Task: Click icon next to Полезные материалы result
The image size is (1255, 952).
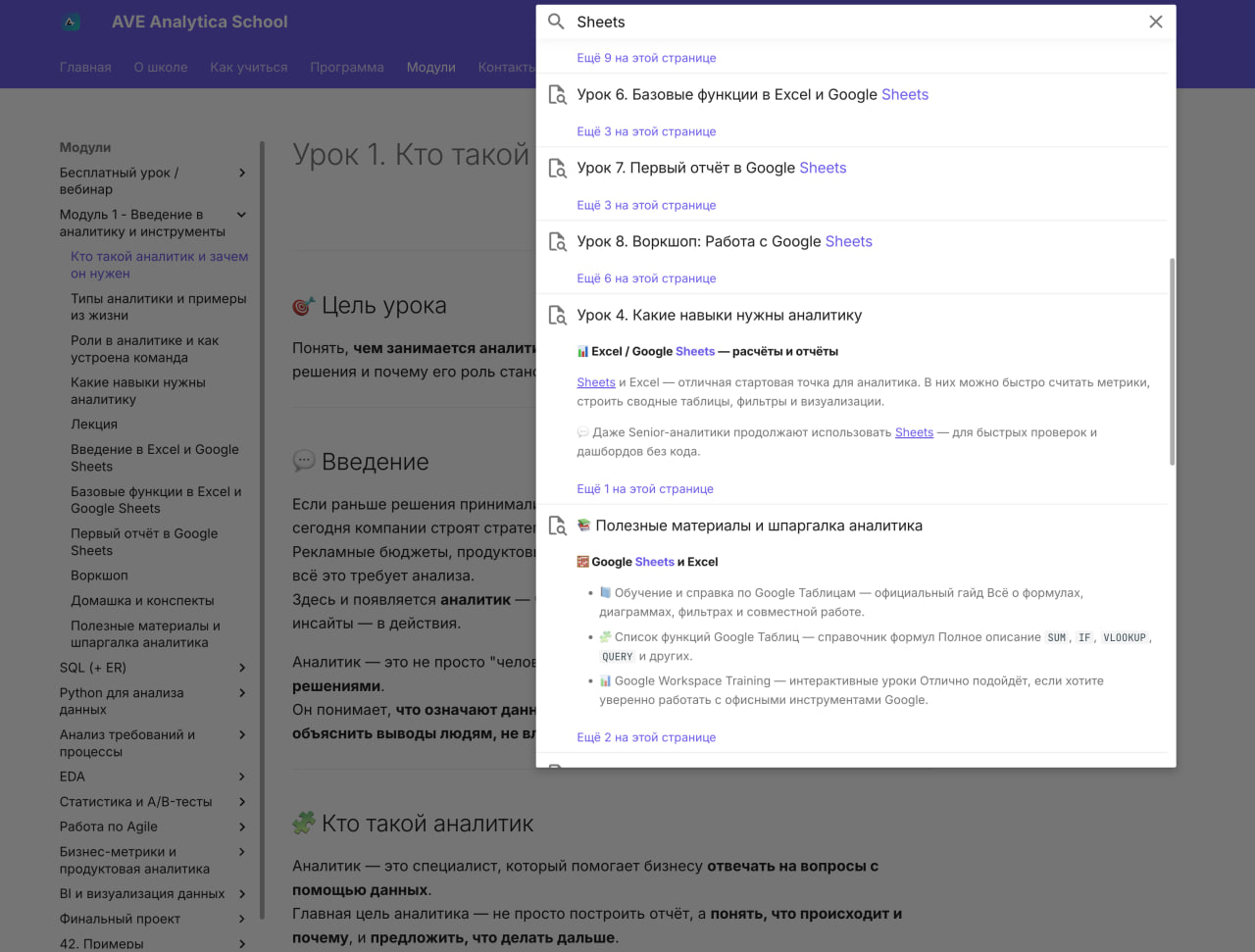Action: coord(558,526)
